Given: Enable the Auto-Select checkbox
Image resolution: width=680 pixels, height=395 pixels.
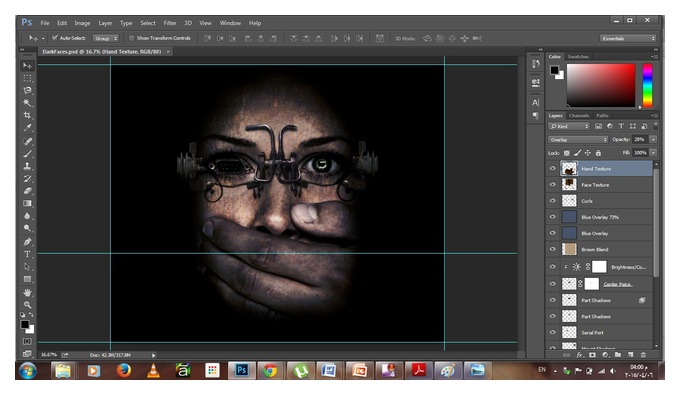Looking at the screenshot, I should pyautogui.click(x=55, y=38).
